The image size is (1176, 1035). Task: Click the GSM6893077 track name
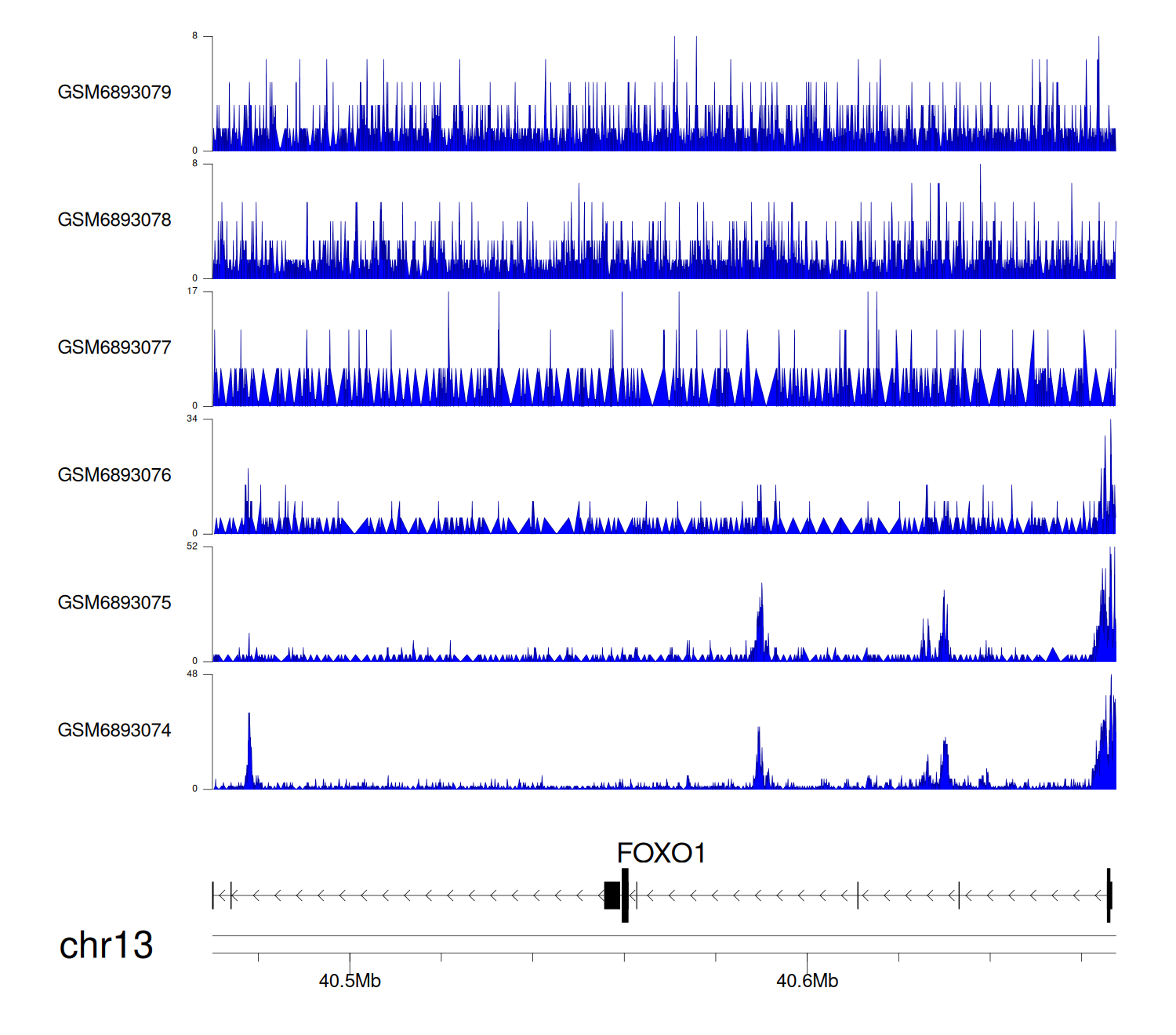click(114, 348)
